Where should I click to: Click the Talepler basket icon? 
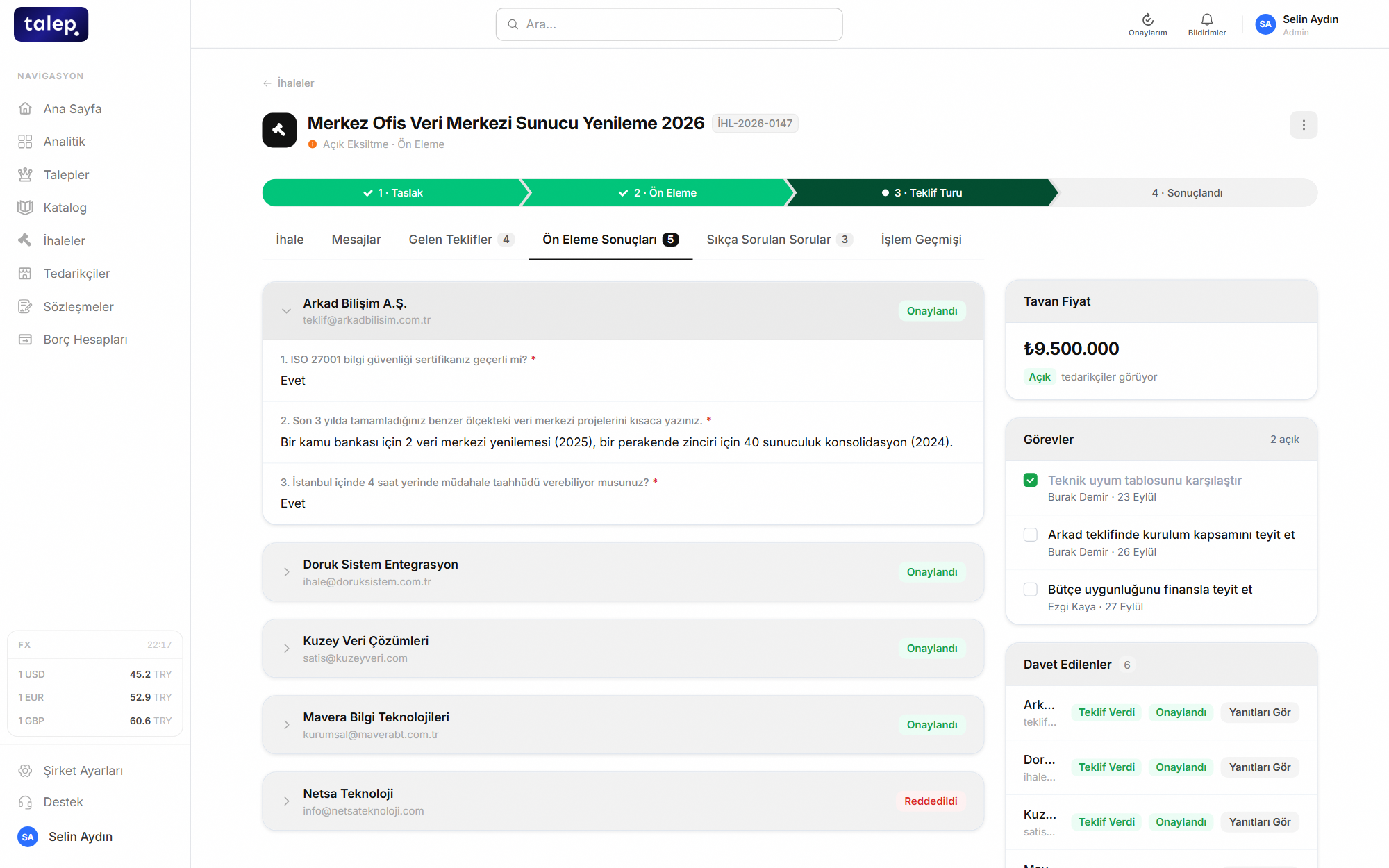point(25,174)
